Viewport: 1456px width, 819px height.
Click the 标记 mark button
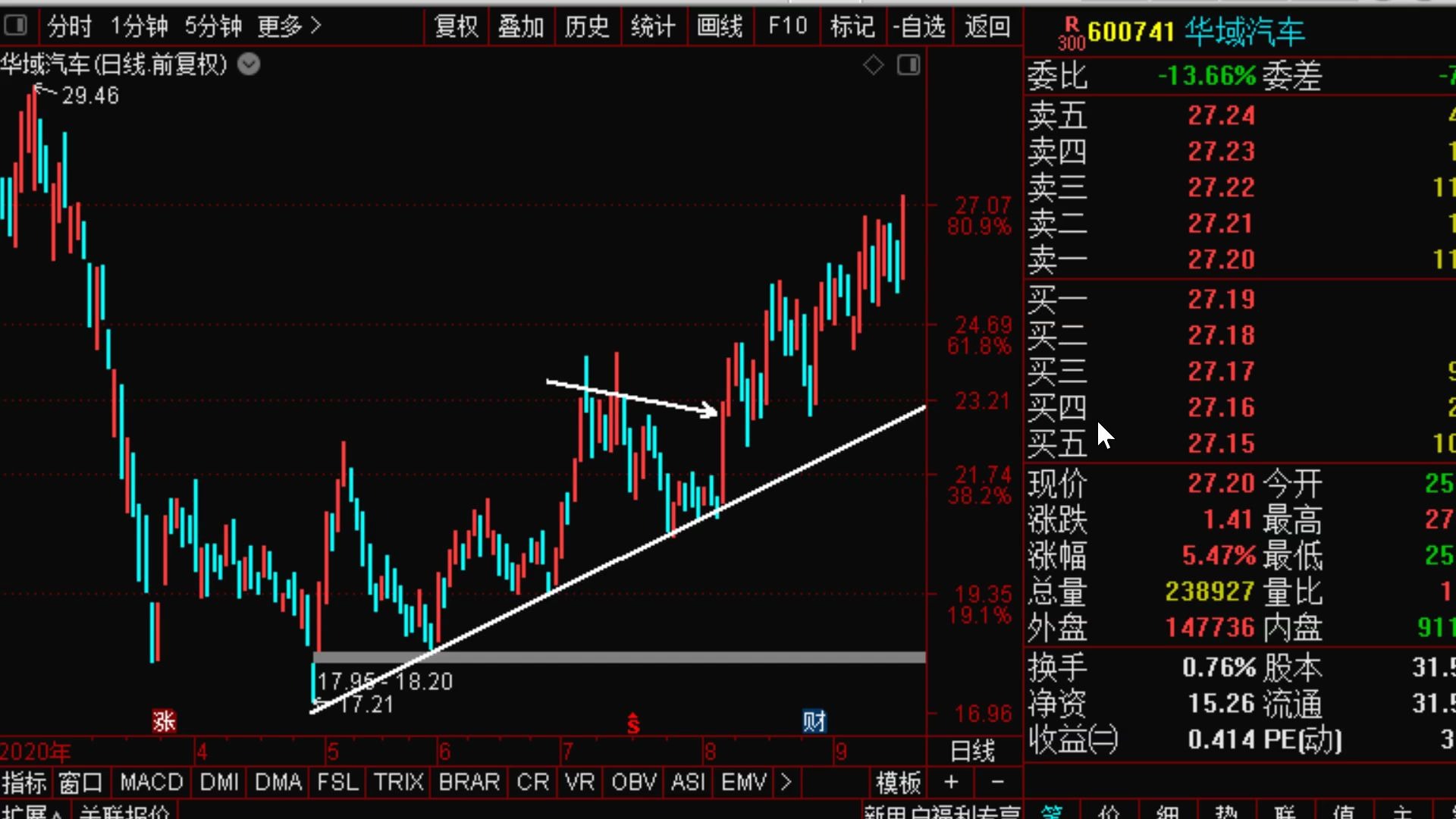coord(852,27)
